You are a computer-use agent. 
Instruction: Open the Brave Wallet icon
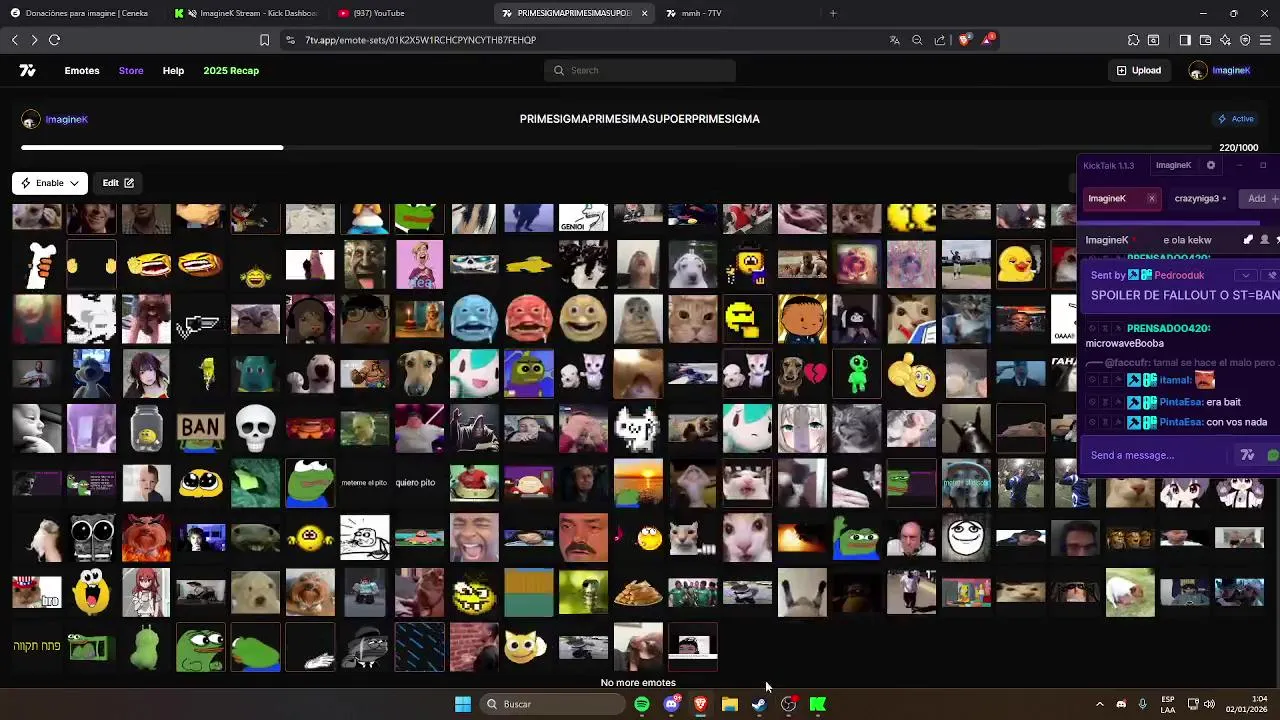click(1205, 40)
